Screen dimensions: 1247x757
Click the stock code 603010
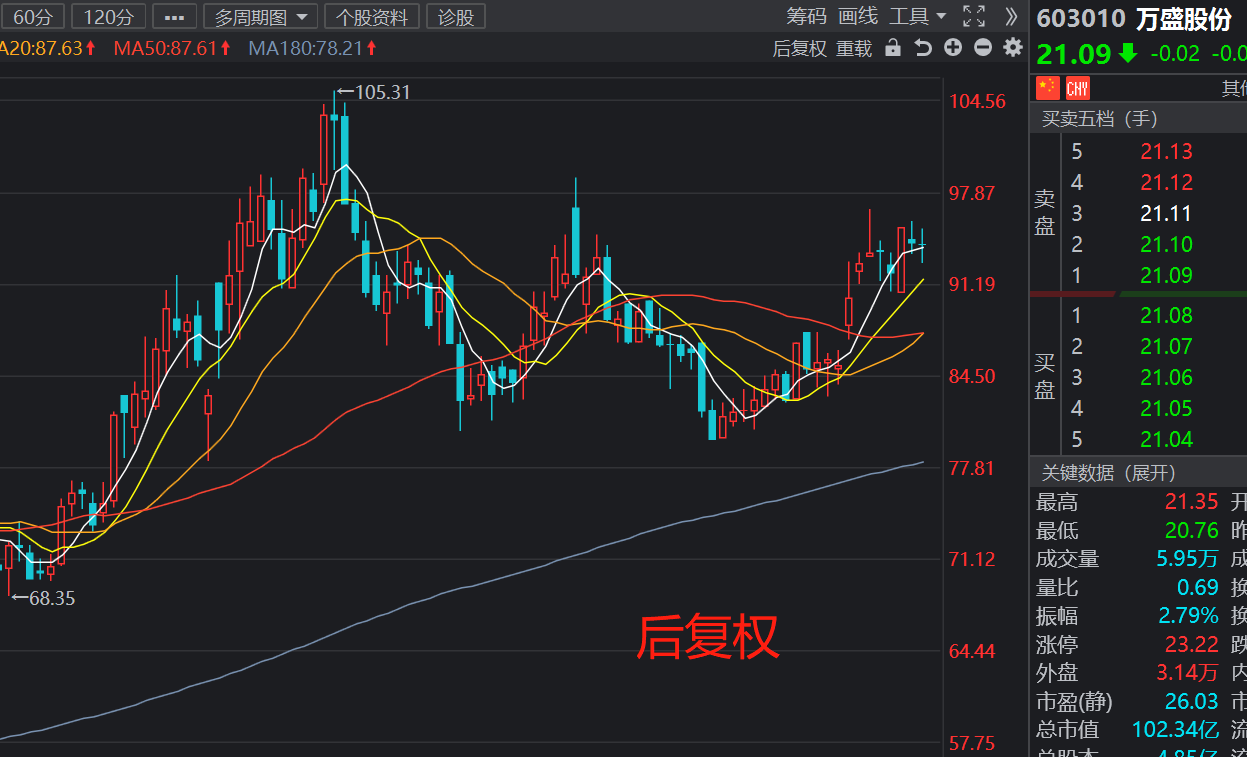(1081, 19)
